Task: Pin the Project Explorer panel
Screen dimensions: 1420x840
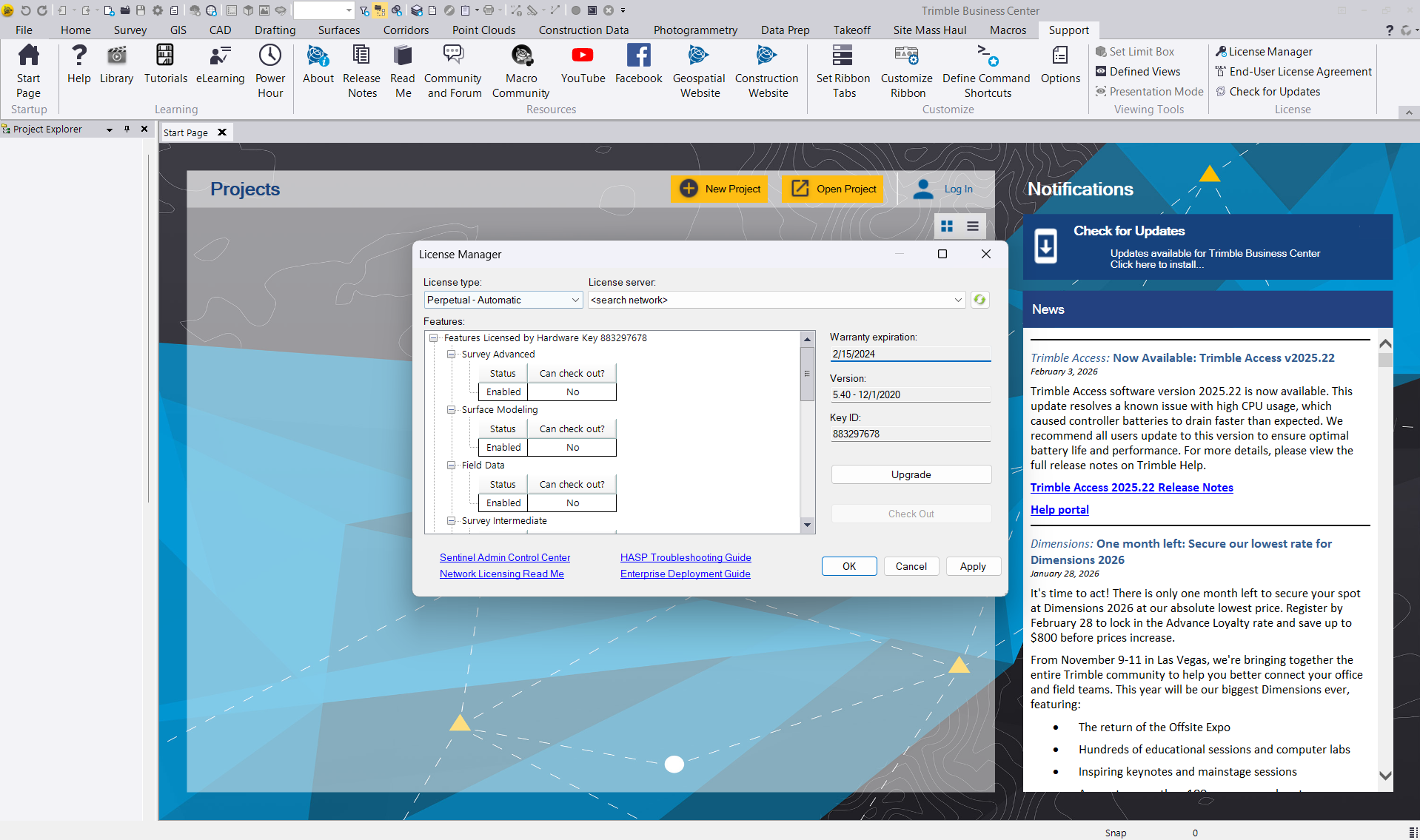Action: pyautogui.click(x=127, y=129)
